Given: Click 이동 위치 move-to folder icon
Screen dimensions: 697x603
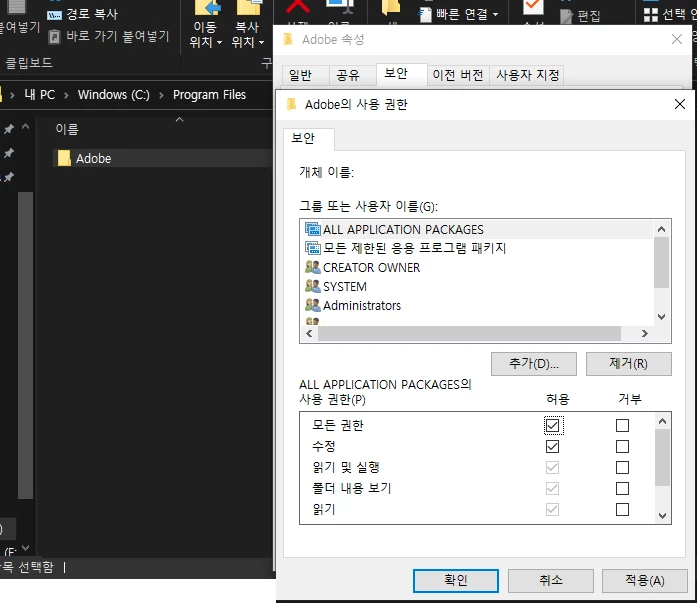Looking at the screenshot, I should 207,8.
